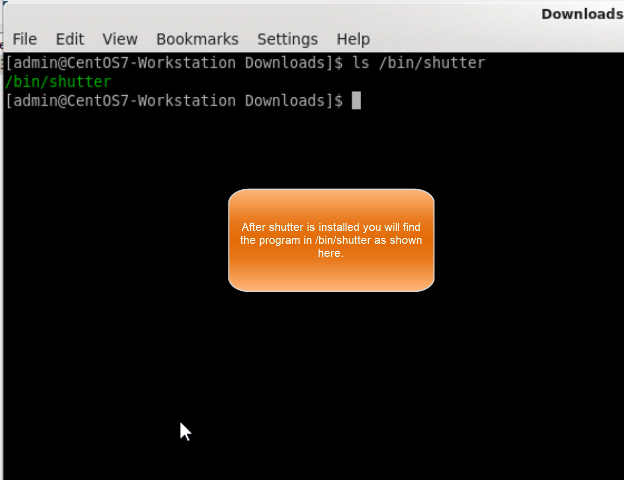This screenshot has width=624, height=480.
Task: Open the File menu
Action: click(x=24, y=39)
